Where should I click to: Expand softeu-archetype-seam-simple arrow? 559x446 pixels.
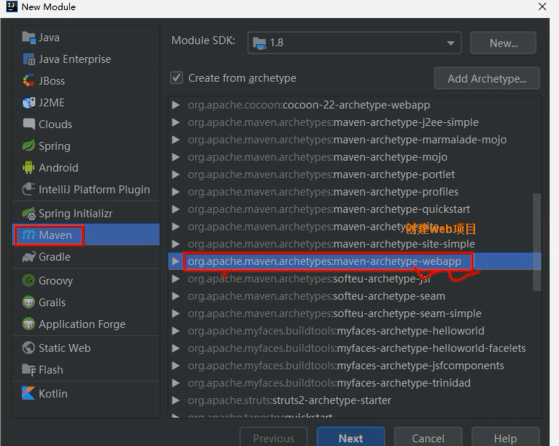pyautogui.click(x=175, y=313)
